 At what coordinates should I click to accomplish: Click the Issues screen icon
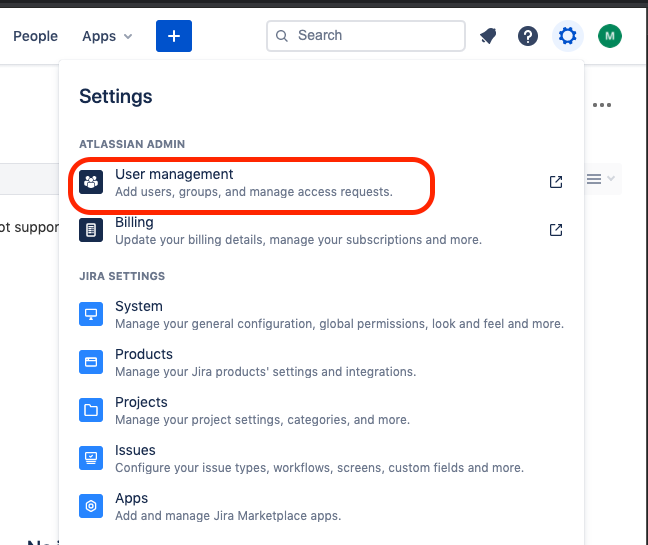[91, 458]
